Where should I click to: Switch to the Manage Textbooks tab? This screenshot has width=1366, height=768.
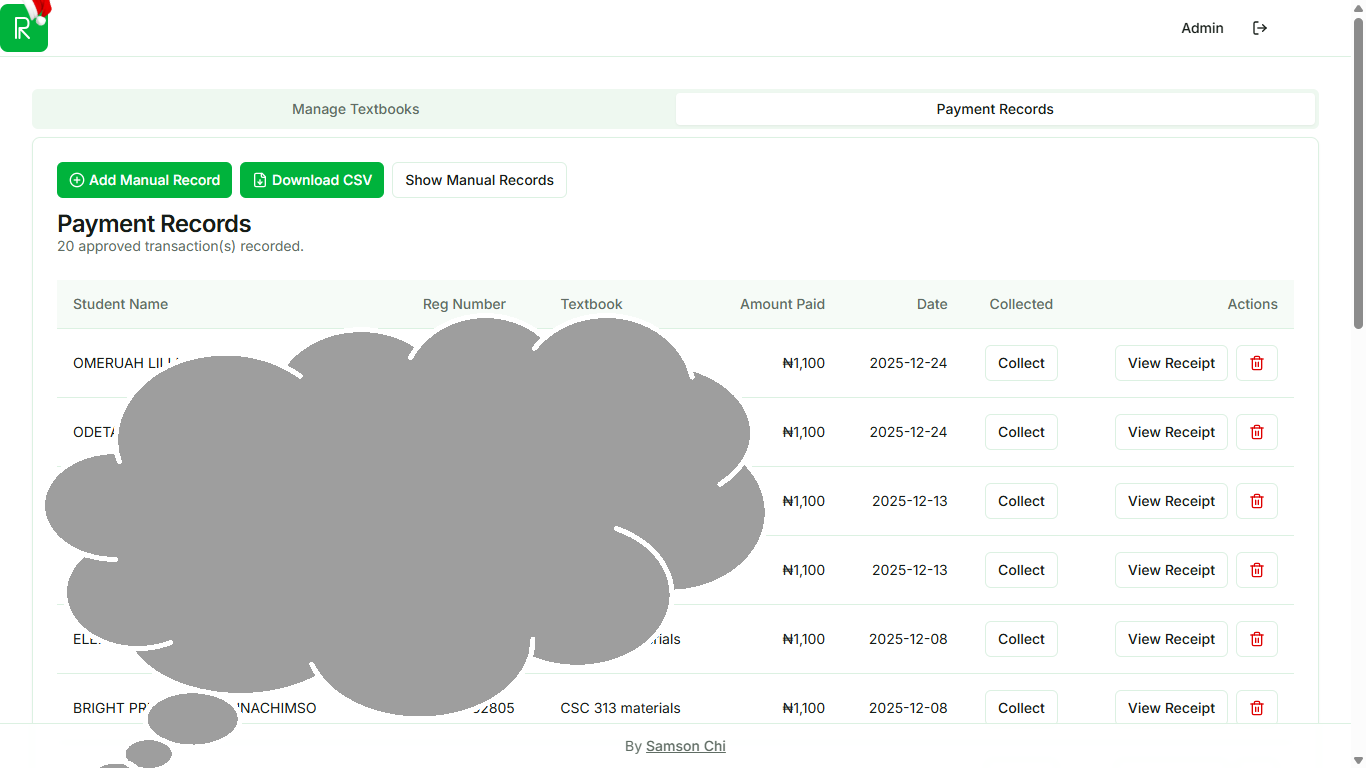click(355, 109)
